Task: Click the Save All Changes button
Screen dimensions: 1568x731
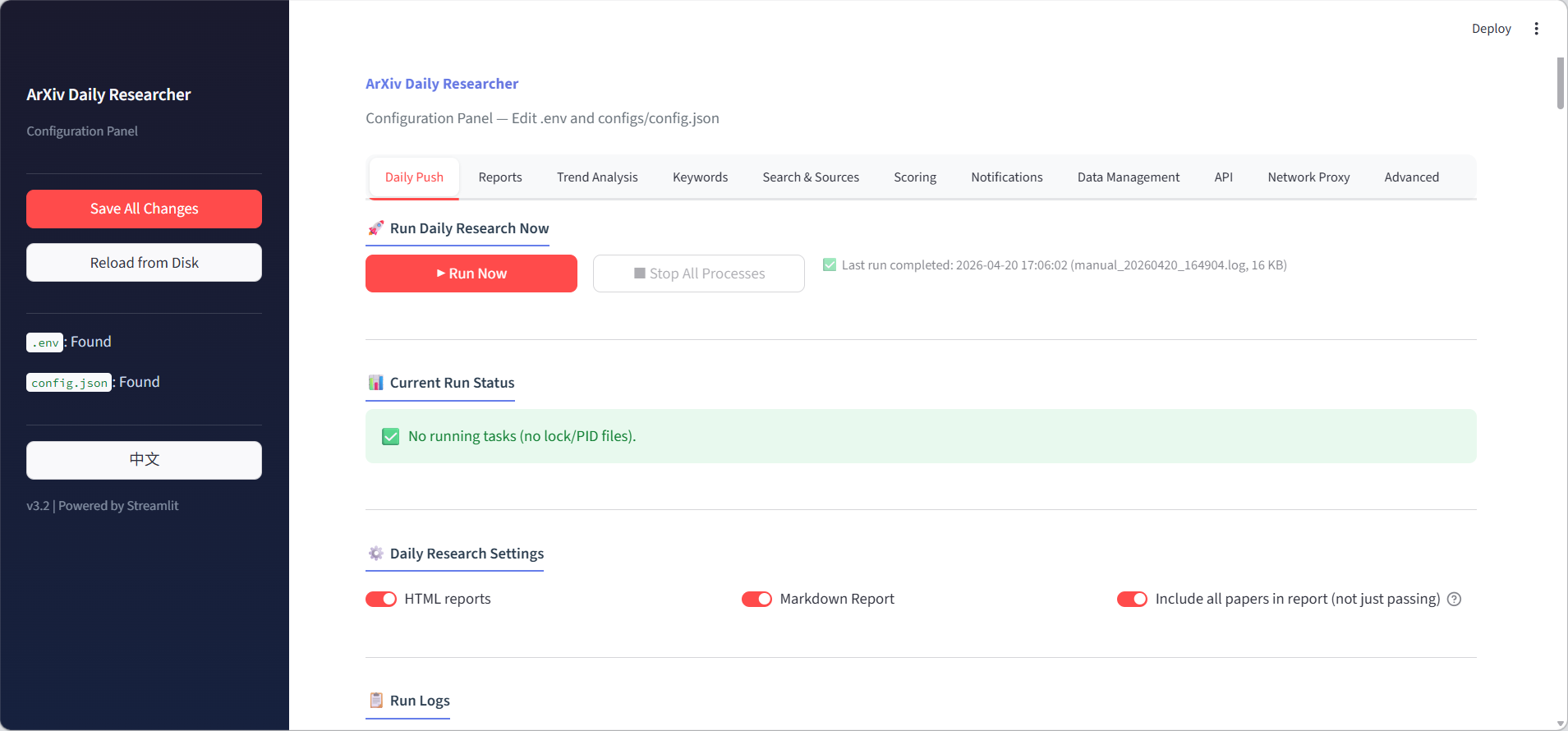Action: click(x=144, y=209)
